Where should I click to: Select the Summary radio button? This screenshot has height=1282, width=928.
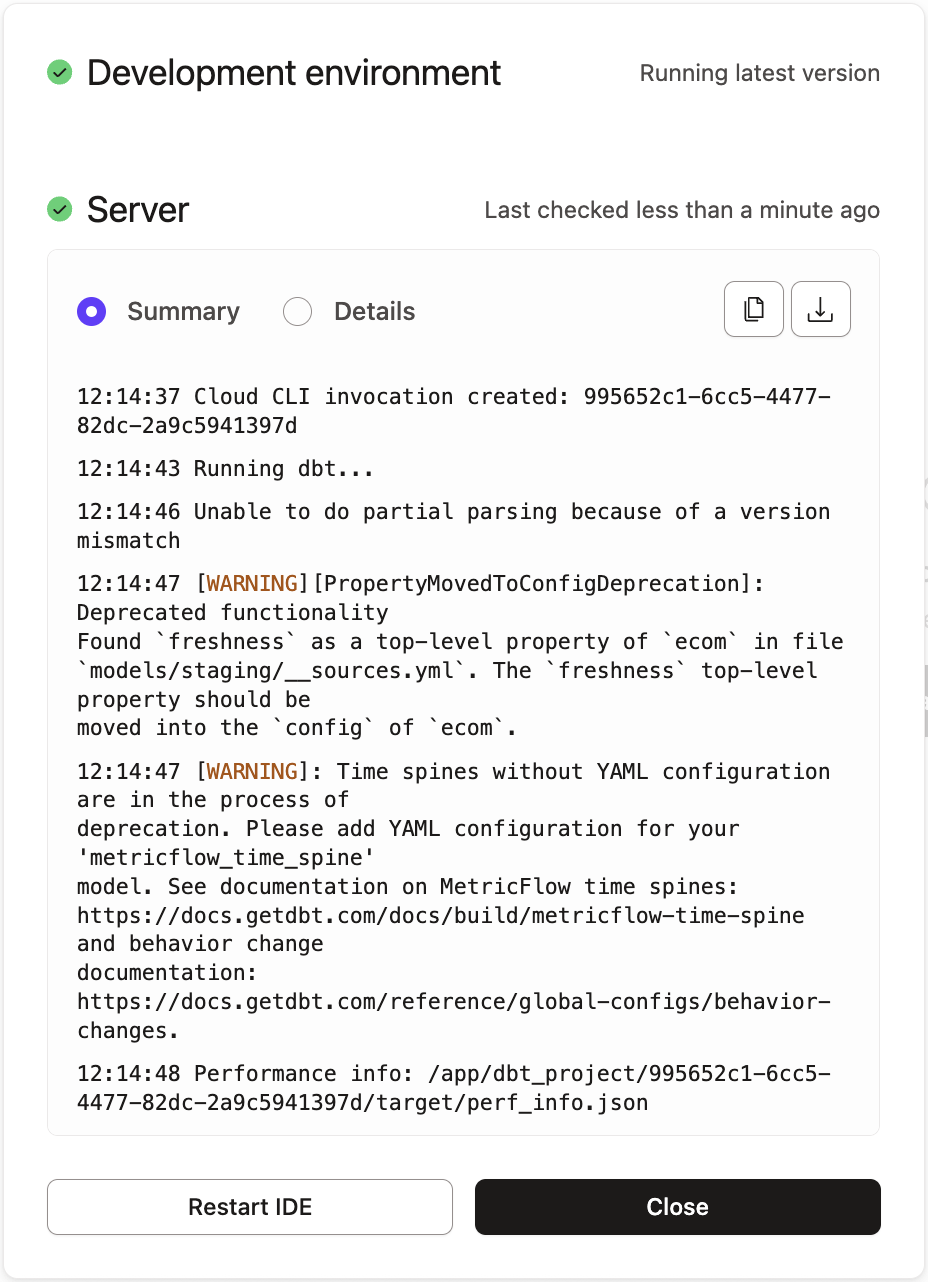[91, 311]
